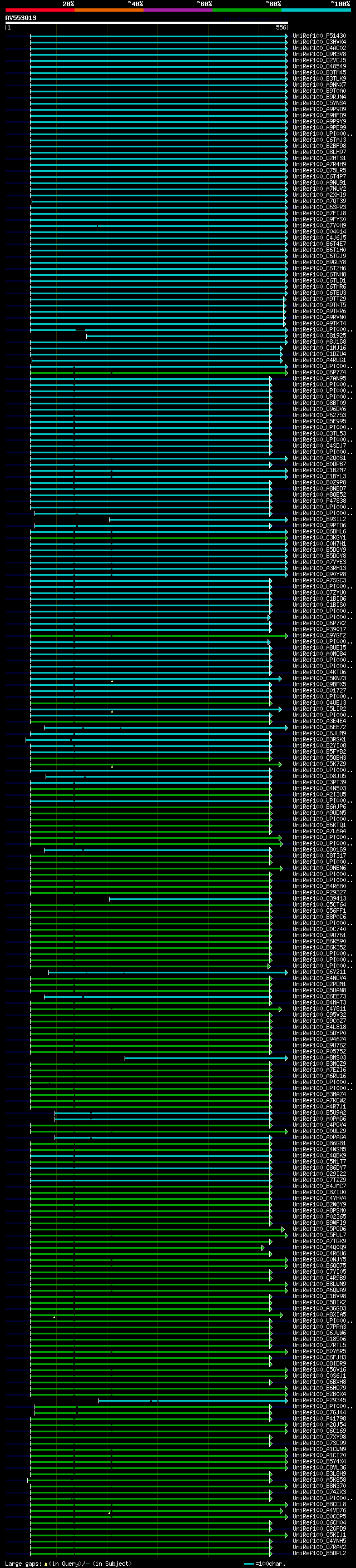Click the green ~80% identity legend segment
This screenshot has width=356, height=1568.
pyautogui.click(x=246, y=10)
